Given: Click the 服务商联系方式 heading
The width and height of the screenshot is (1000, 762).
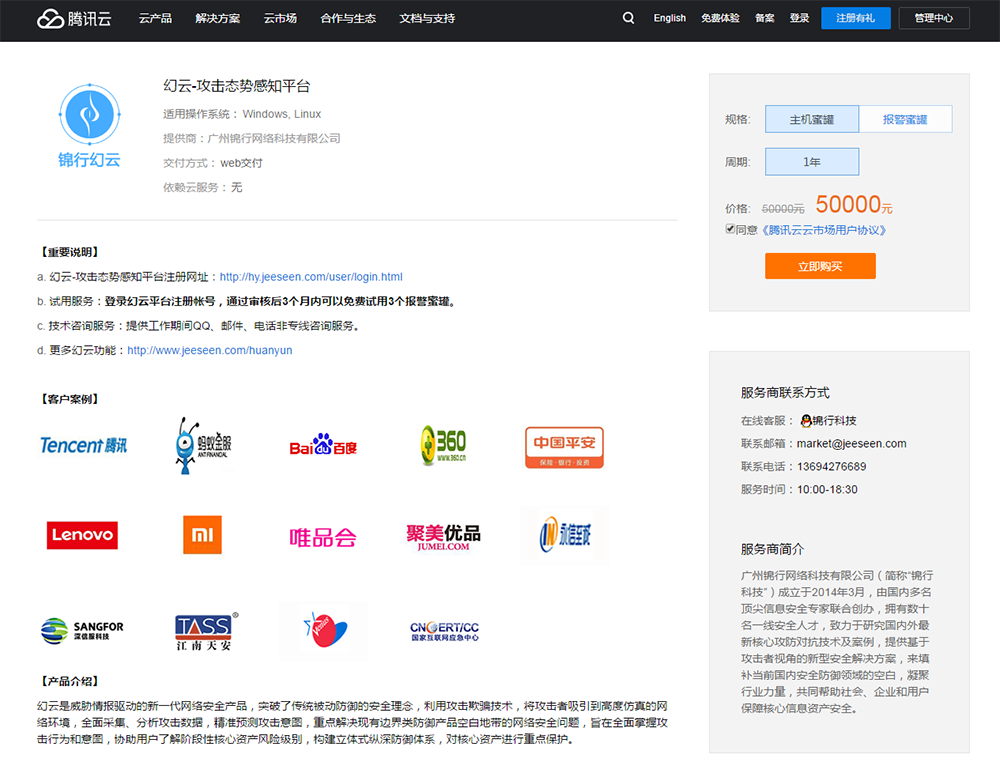Looking at the screenshot, I should [x=785, y=392].
